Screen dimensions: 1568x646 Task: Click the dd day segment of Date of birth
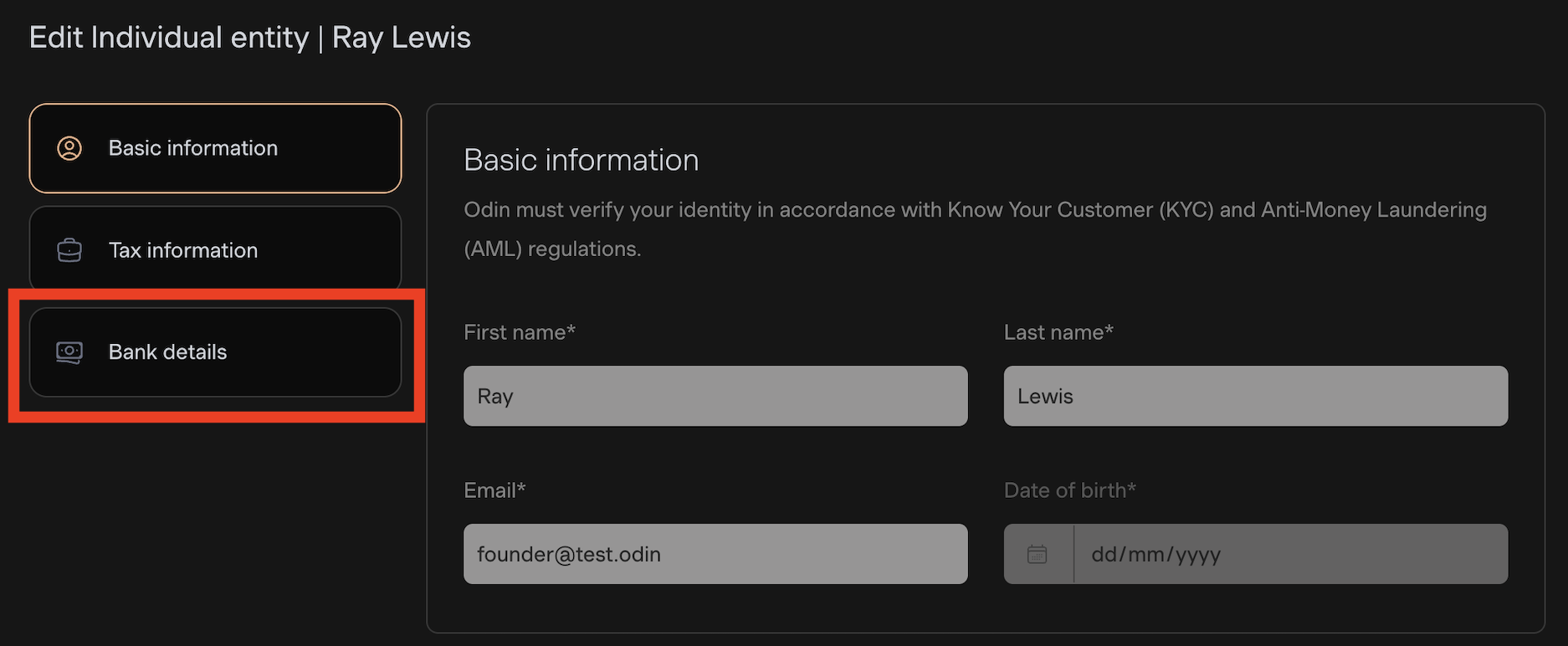coord(1104,555)
